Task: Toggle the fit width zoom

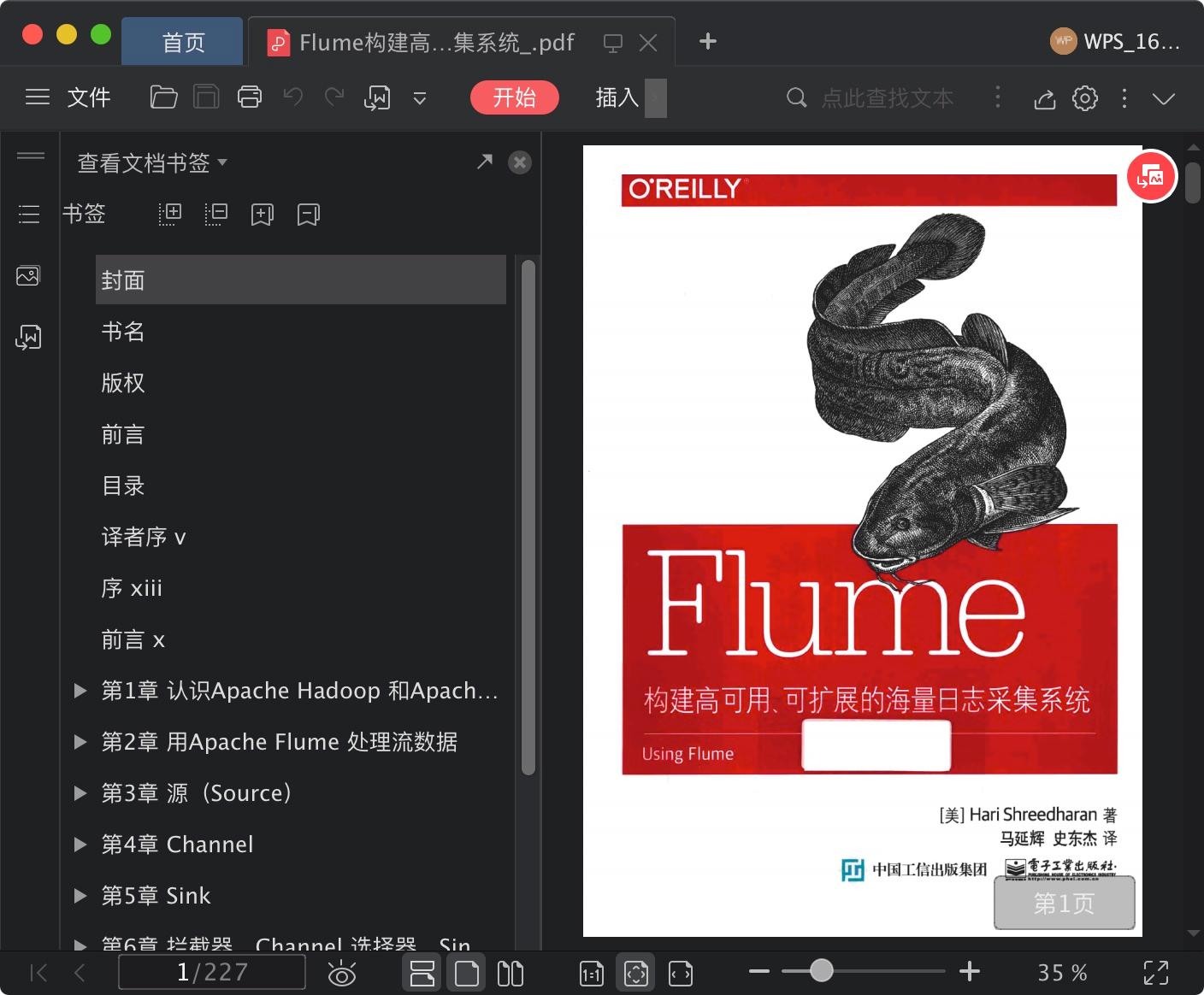Action: click(681, 973)
